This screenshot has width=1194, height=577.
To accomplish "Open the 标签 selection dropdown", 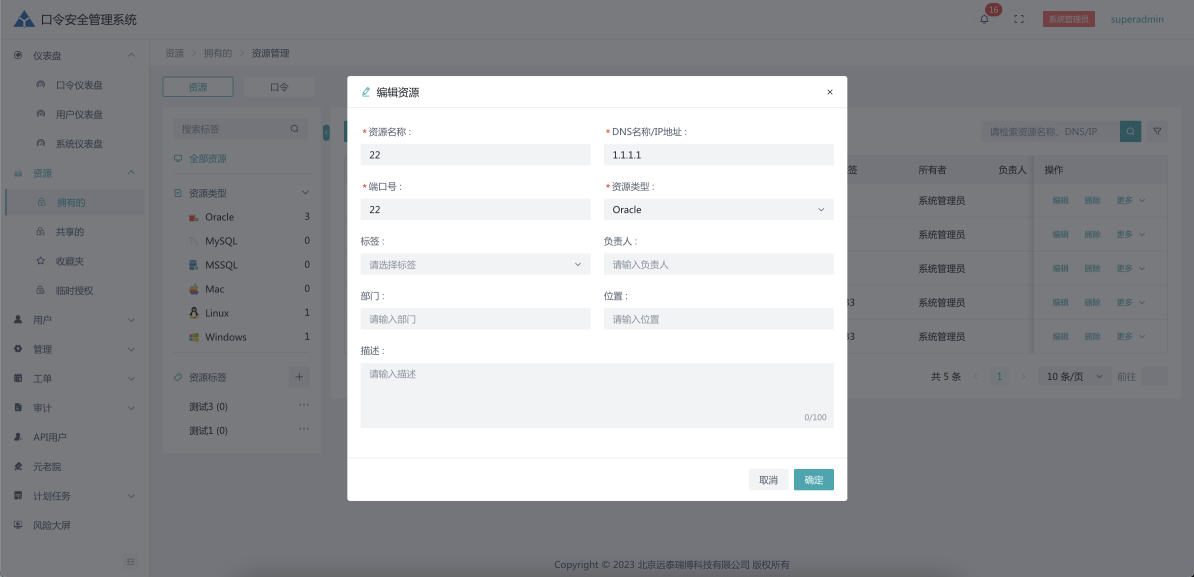I will tap(475, 265).
